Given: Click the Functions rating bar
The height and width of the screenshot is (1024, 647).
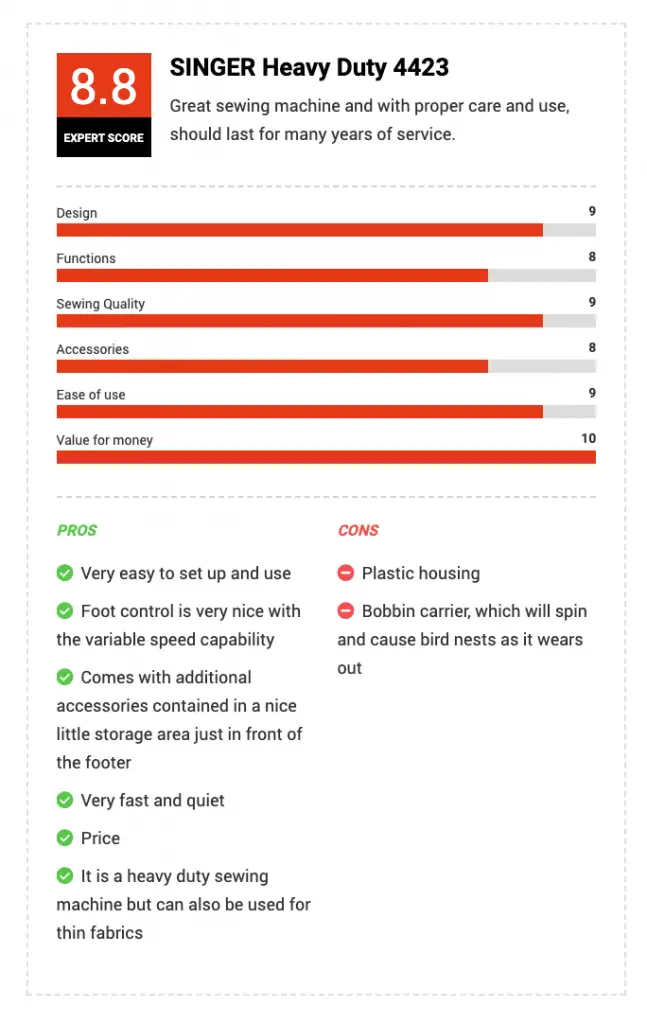Looking at the screenshot, I should (326, 276).
